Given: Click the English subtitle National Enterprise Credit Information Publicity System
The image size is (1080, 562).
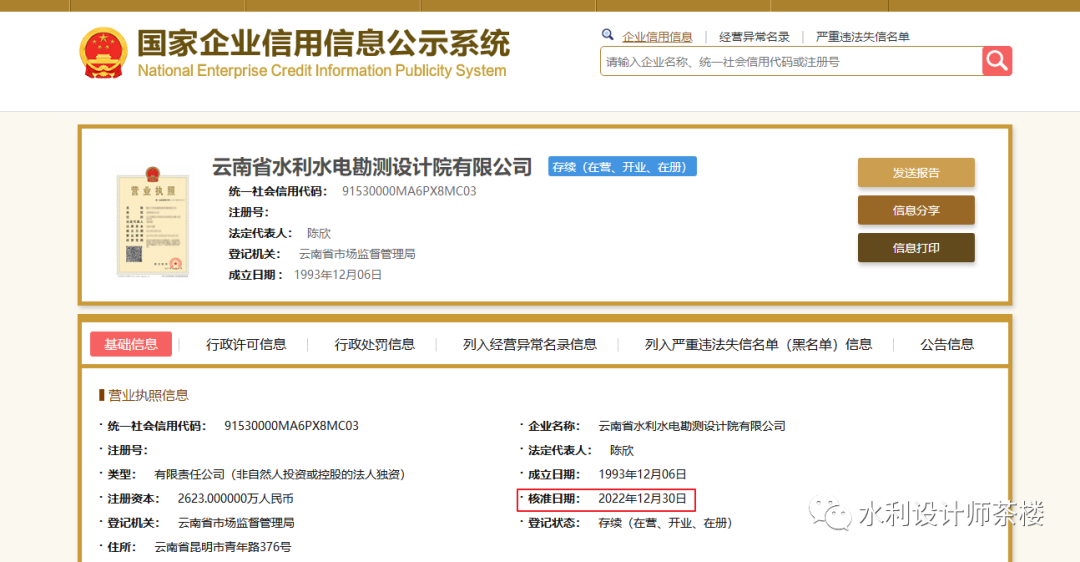Looking at the screenshot, I should coord(322,71).
